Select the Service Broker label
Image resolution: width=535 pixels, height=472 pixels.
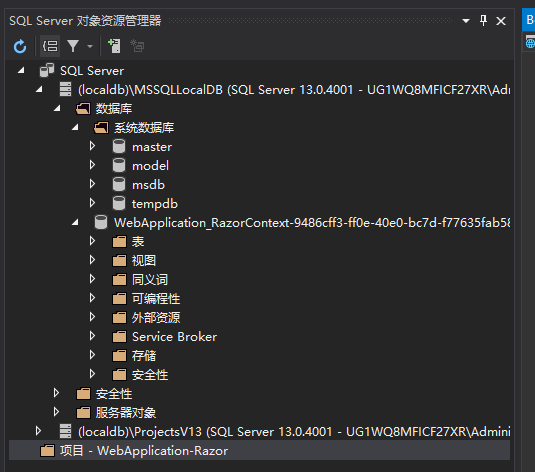[174, 337]
